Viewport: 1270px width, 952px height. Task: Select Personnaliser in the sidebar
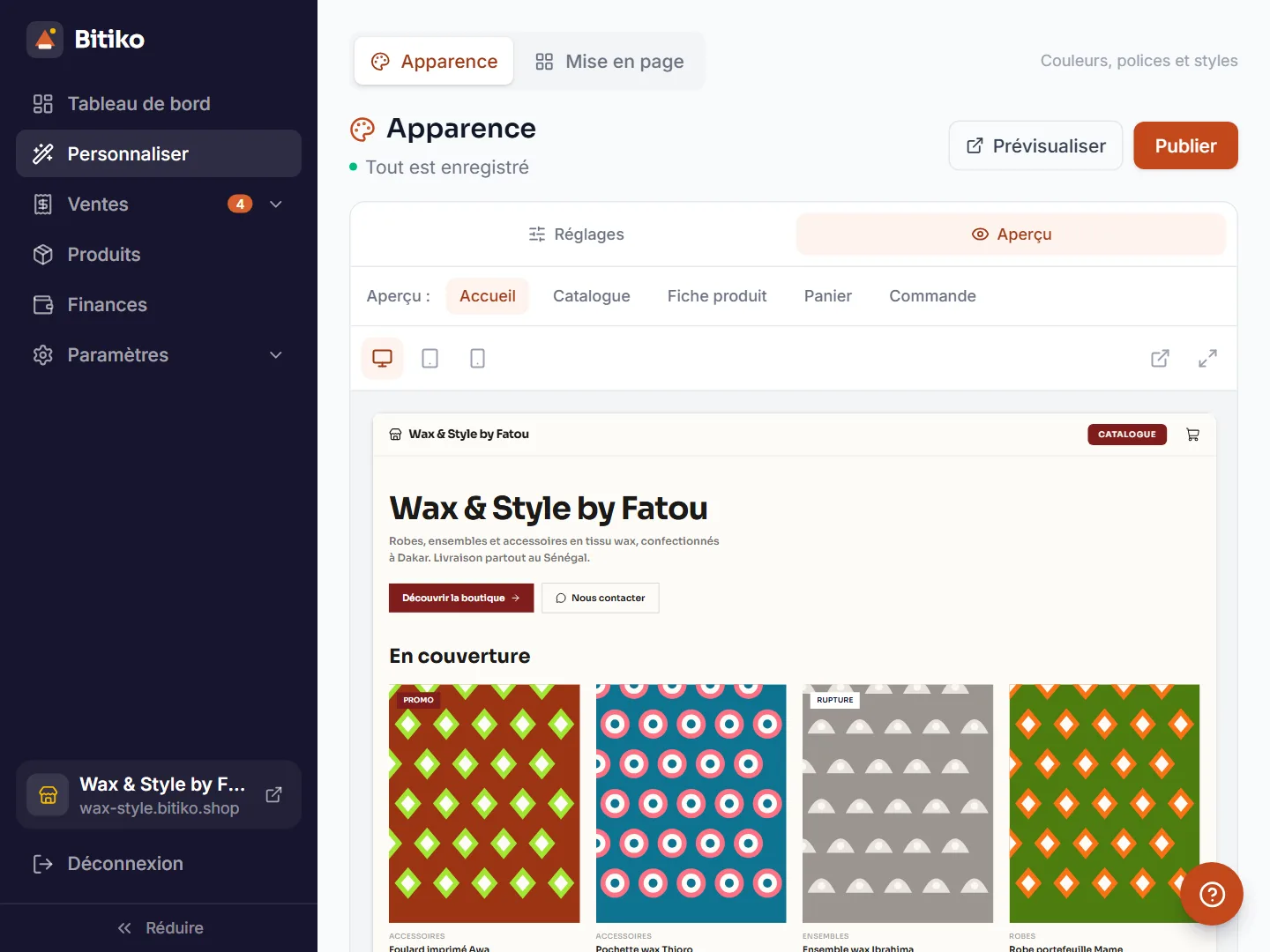pyautogui.click(x=159, y=154)
